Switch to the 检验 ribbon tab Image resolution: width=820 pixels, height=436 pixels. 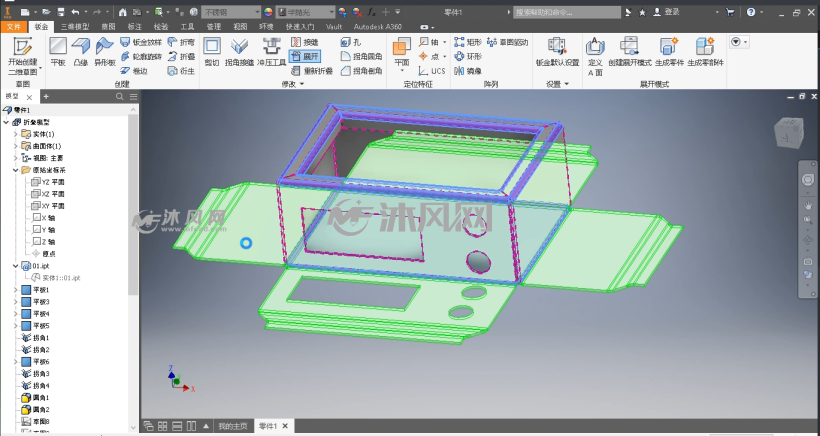(x=161, y=27)
